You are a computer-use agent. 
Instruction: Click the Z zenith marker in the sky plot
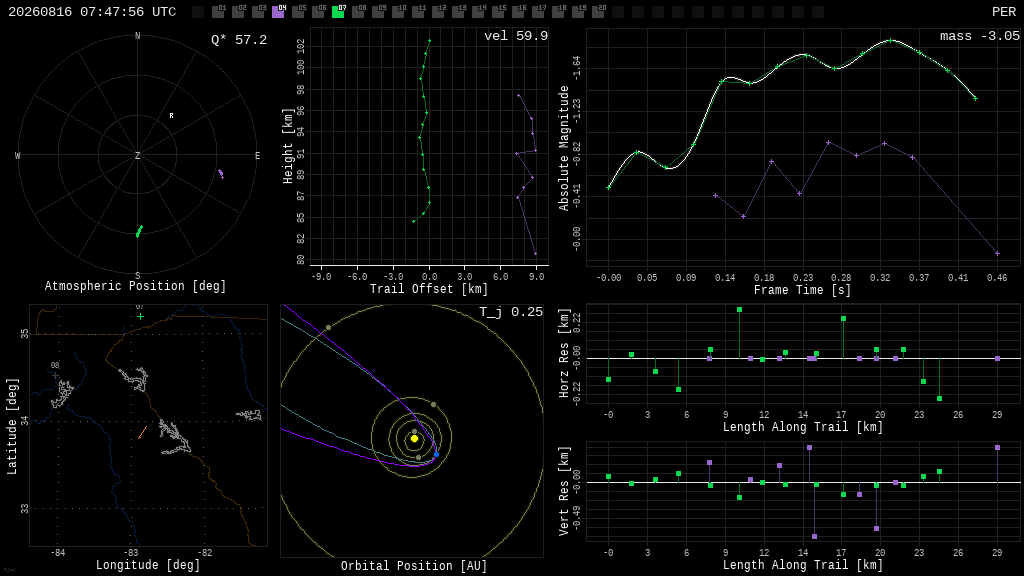click(x=137, y=155)
